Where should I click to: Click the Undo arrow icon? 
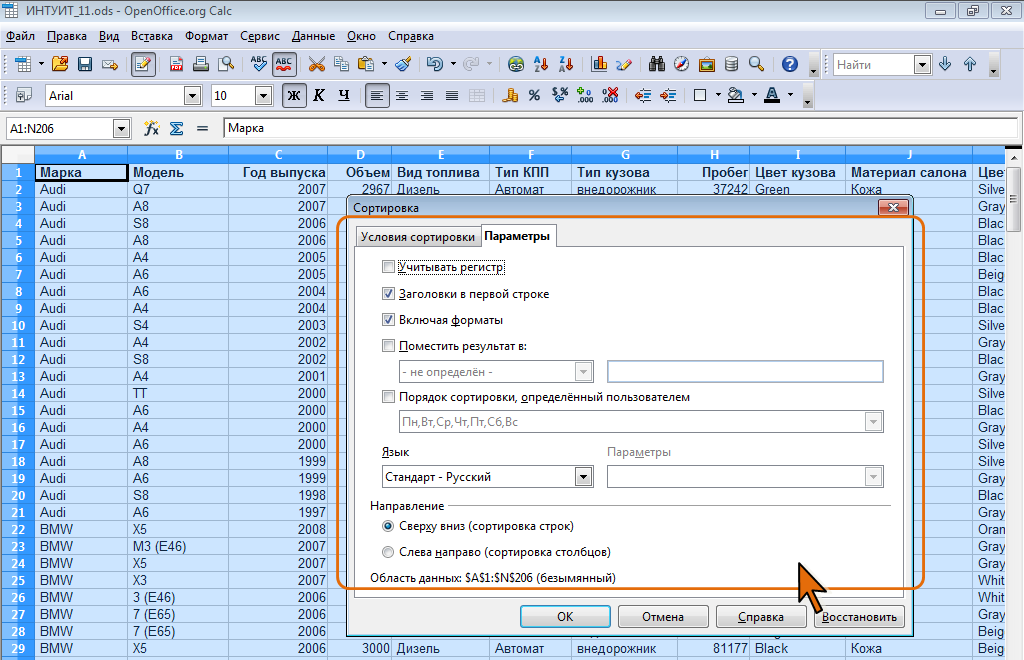point(435,64)
